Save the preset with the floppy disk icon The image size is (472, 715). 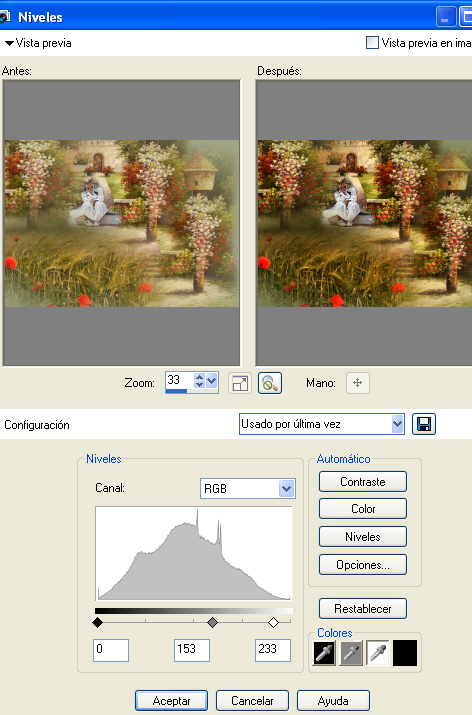tap(424, 424)
